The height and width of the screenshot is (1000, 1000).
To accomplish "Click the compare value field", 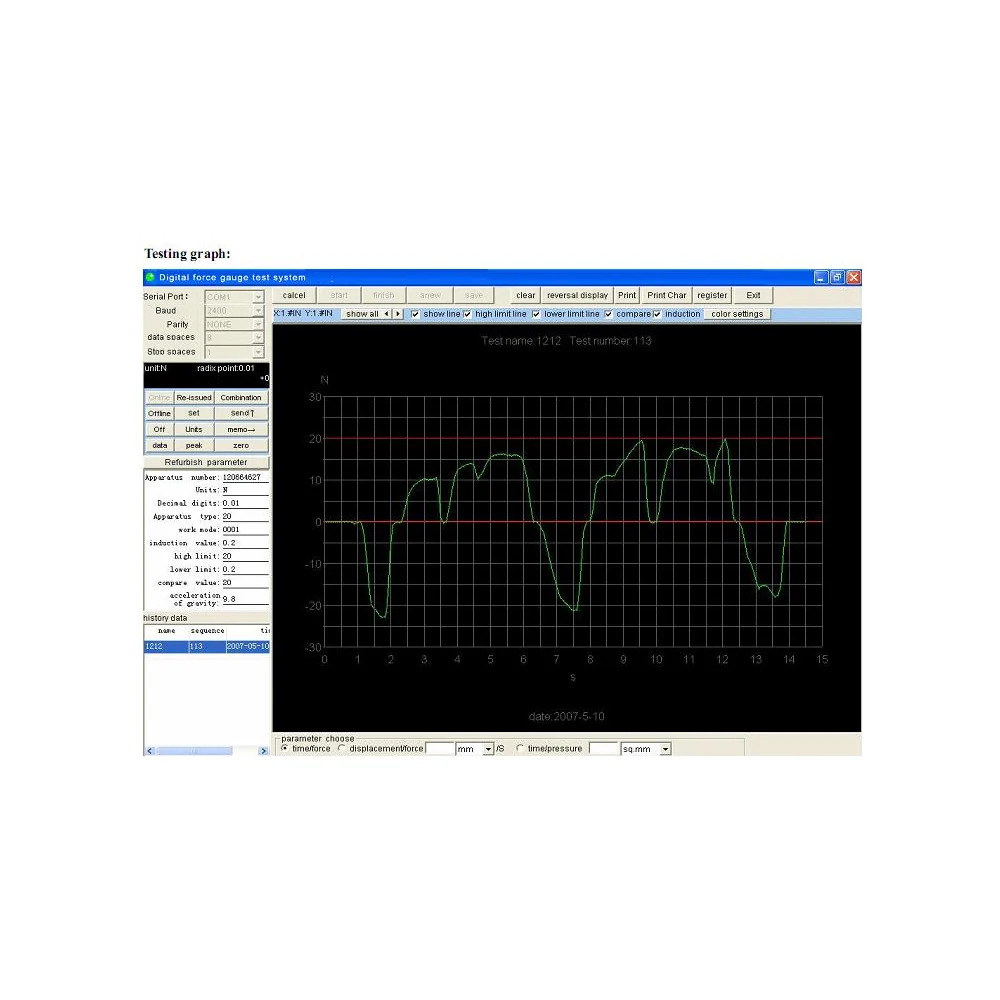I will tap(245, 583).
